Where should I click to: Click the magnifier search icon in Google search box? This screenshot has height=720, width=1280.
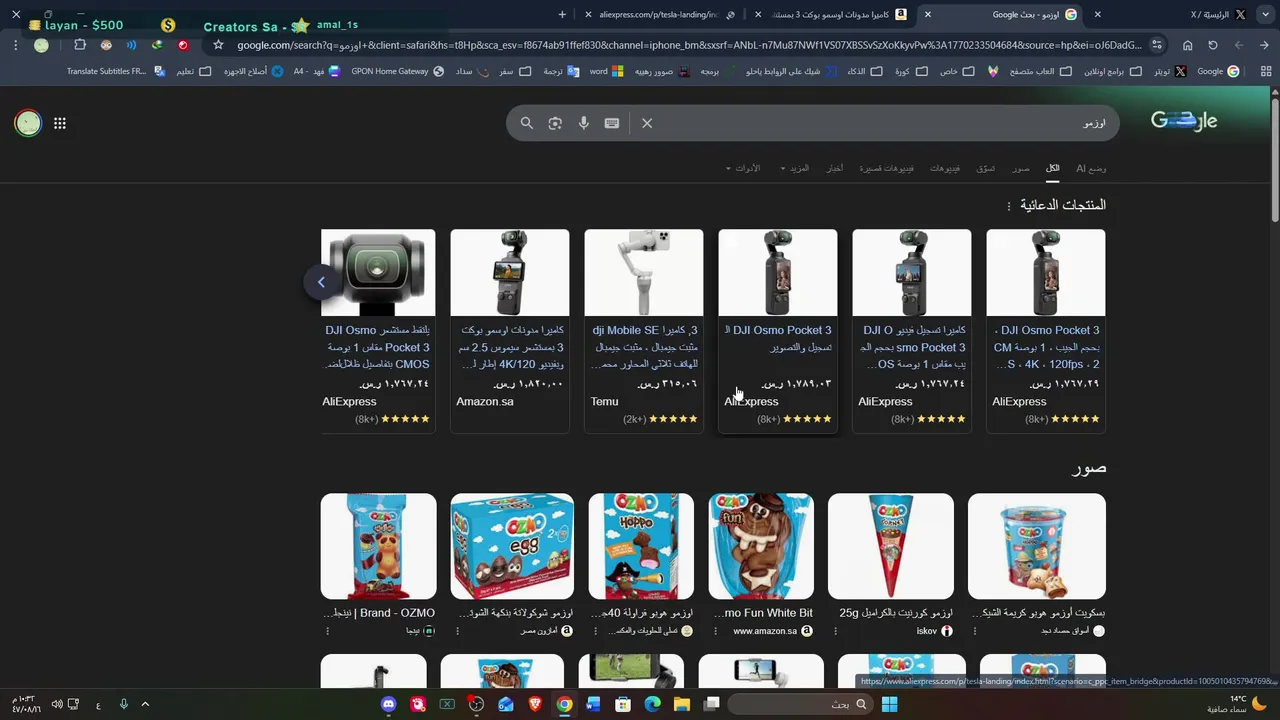click(x=527, y=123)
